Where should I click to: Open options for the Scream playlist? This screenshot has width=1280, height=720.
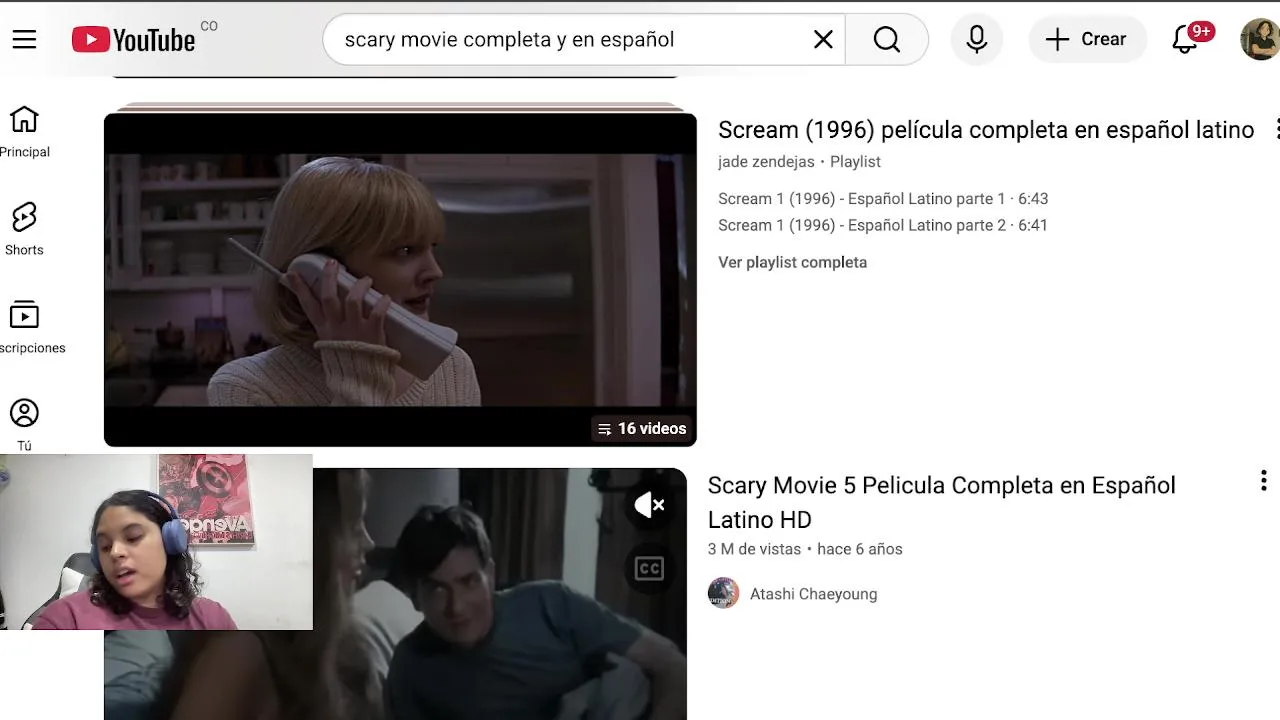1276,129
